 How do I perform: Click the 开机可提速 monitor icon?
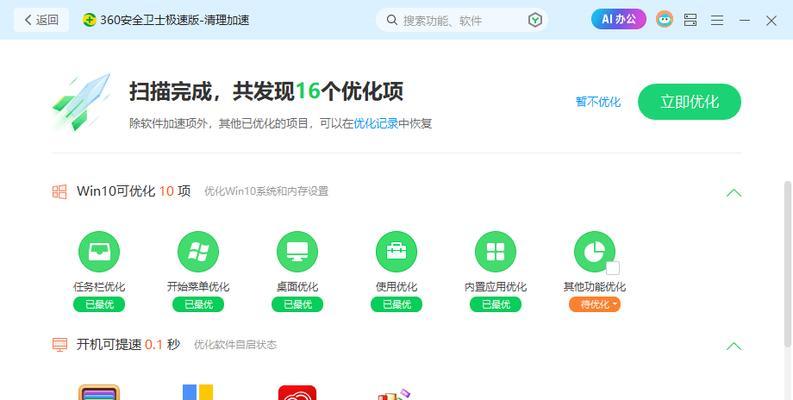click(x=60, y=345)
